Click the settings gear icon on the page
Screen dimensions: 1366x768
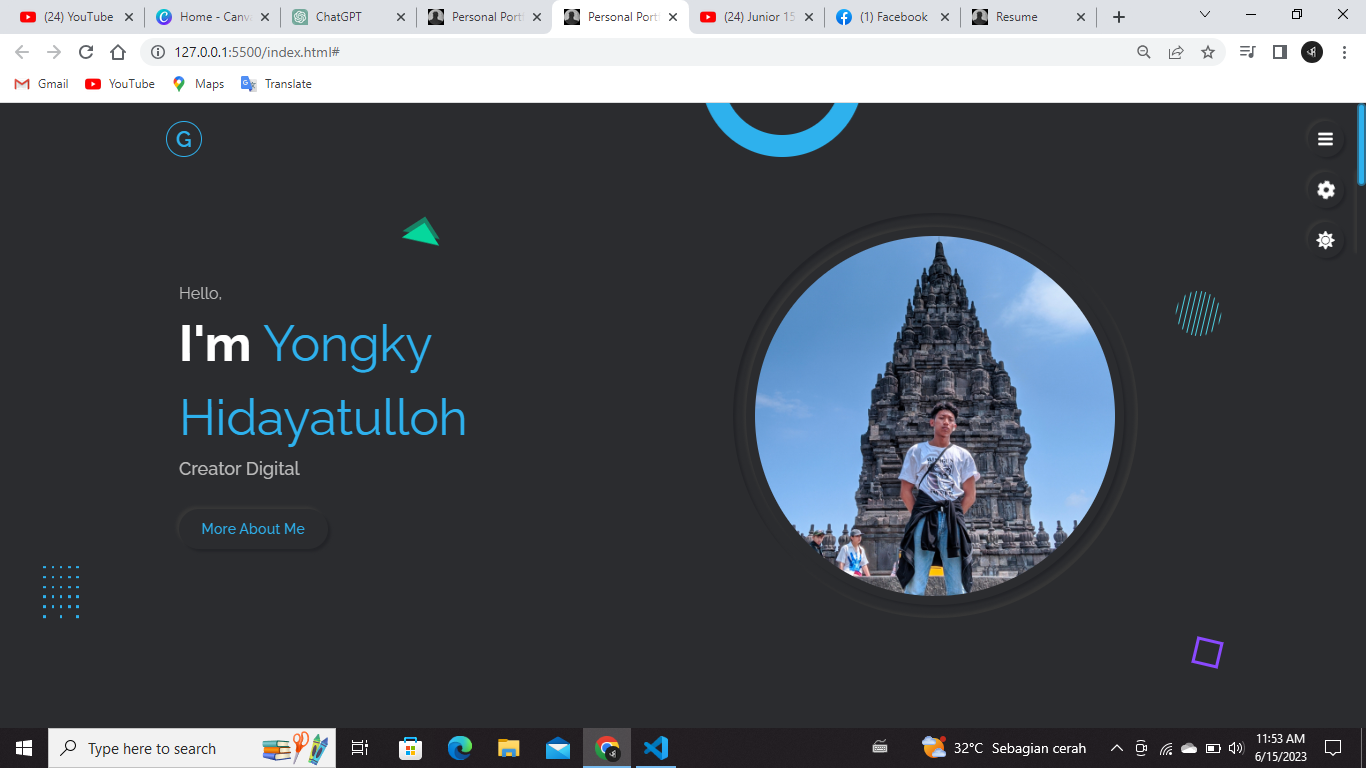point(1325,189)
